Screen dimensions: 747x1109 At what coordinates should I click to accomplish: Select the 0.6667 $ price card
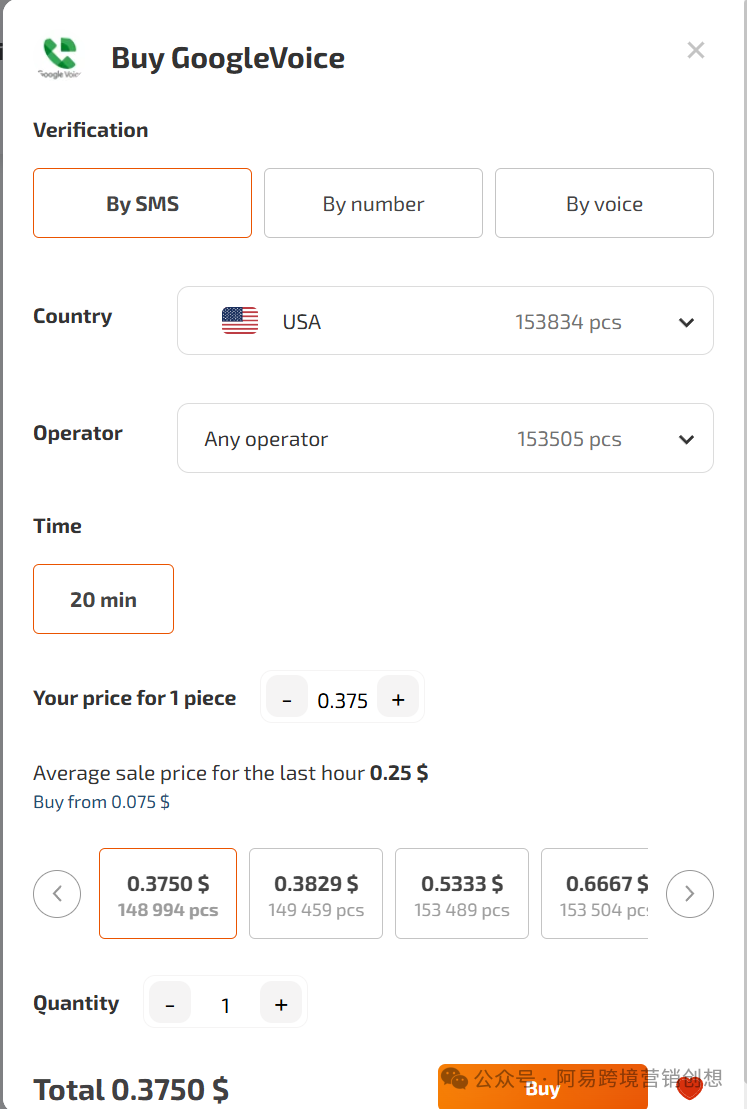tap(595, 894)
